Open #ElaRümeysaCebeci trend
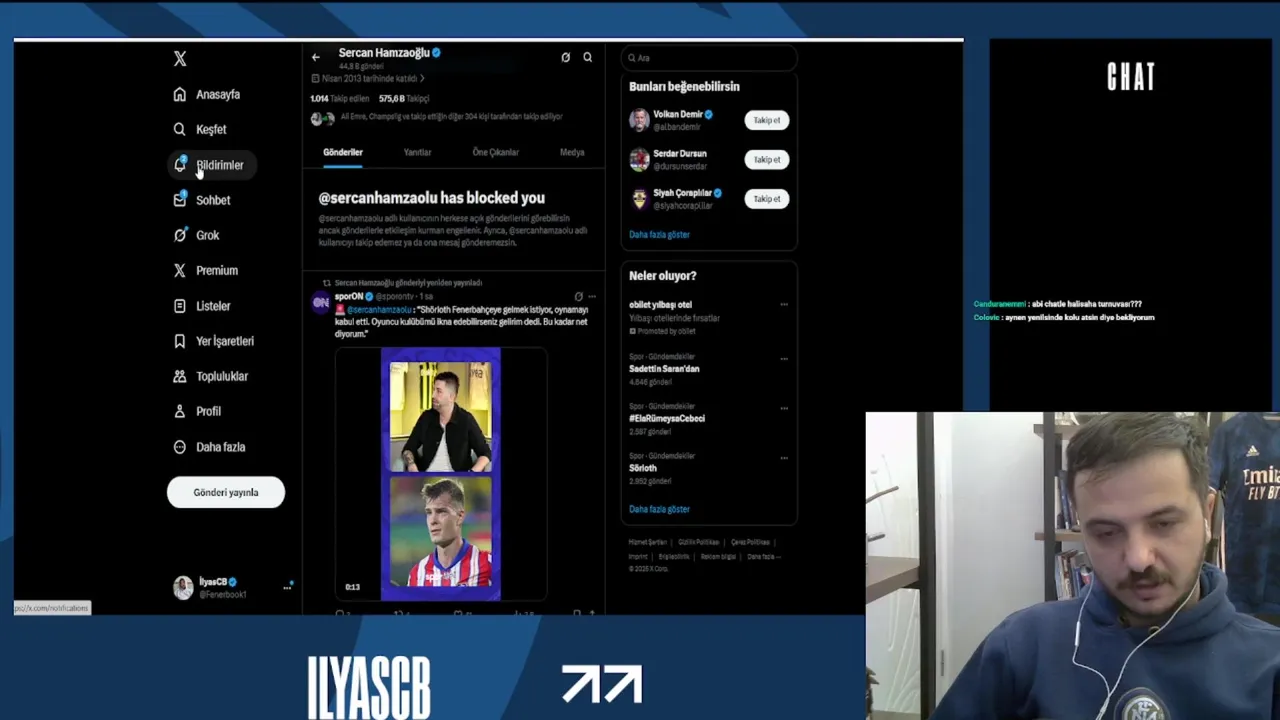 [x=667, y=418]
